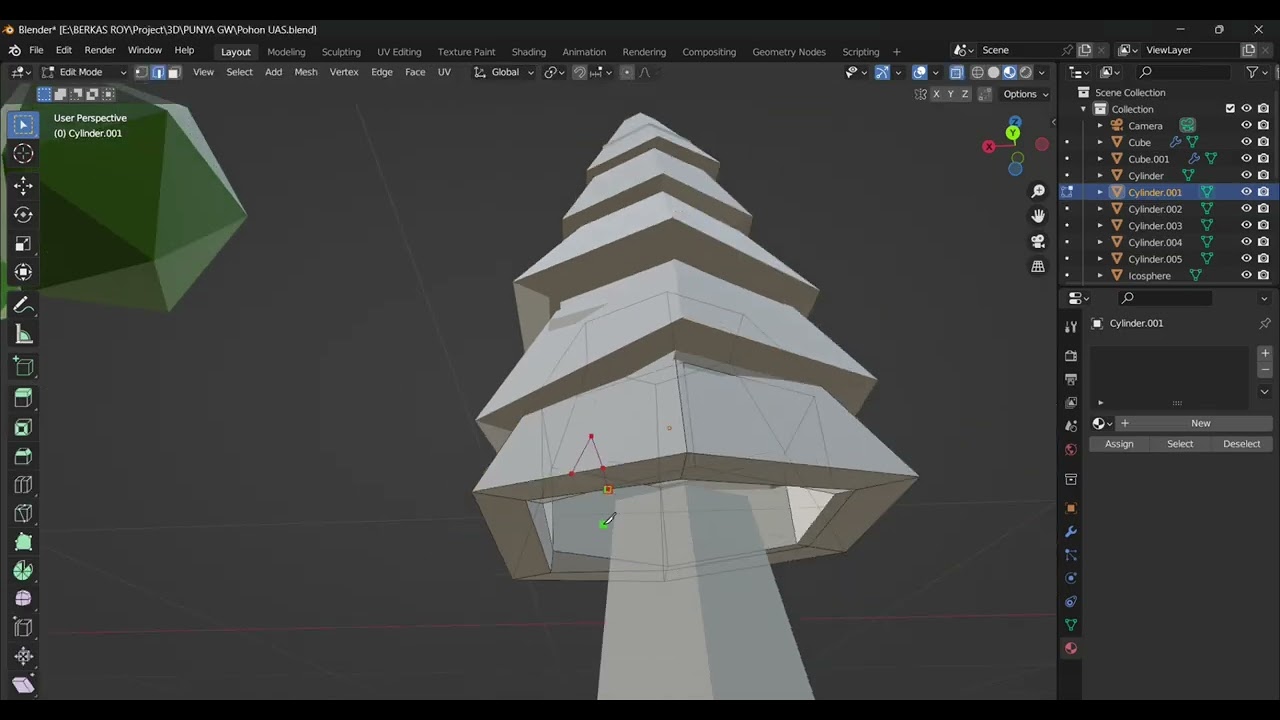Select the Extrude Region tool

pos(23,398)
